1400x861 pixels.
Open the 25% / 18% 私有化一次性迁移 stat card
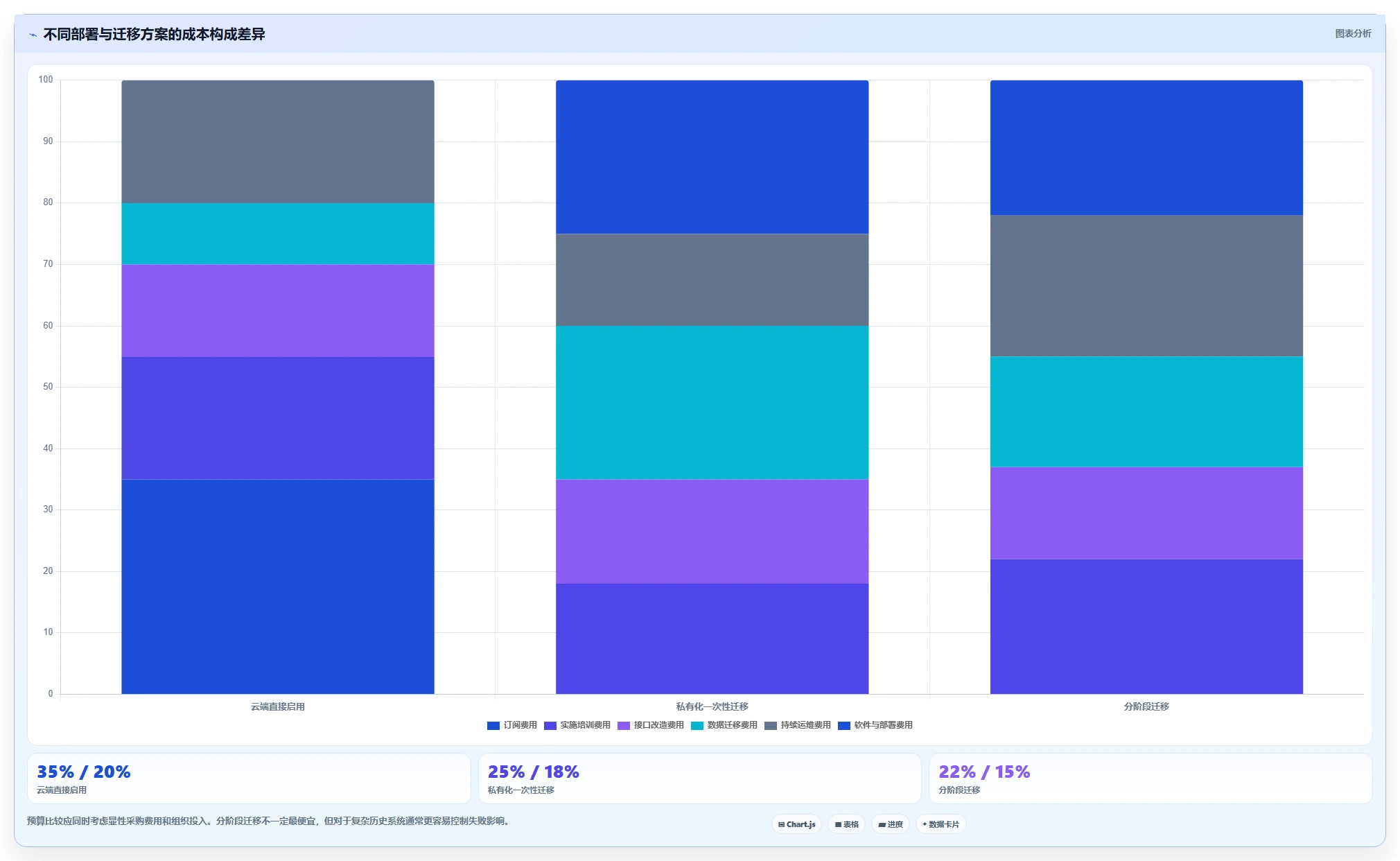699,779
